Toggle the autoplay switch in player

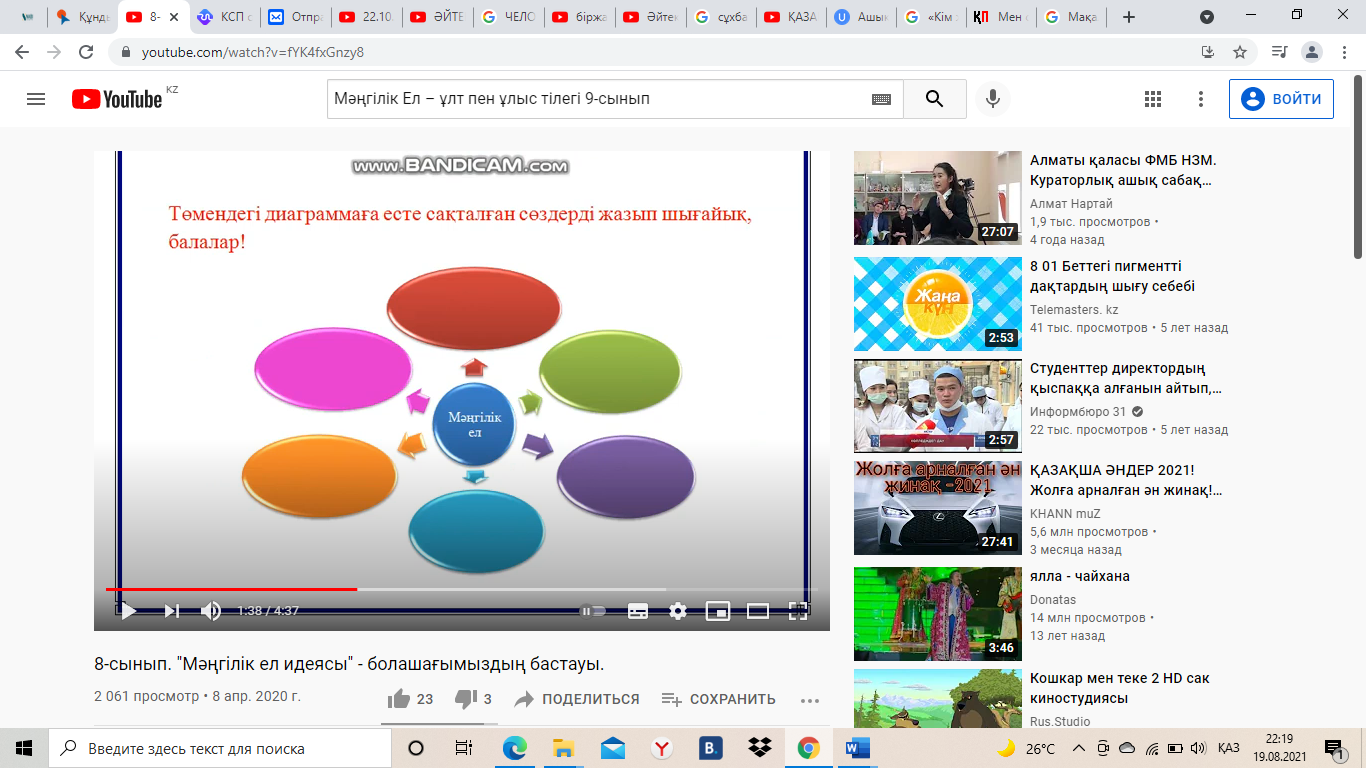(x=593, y=610)
